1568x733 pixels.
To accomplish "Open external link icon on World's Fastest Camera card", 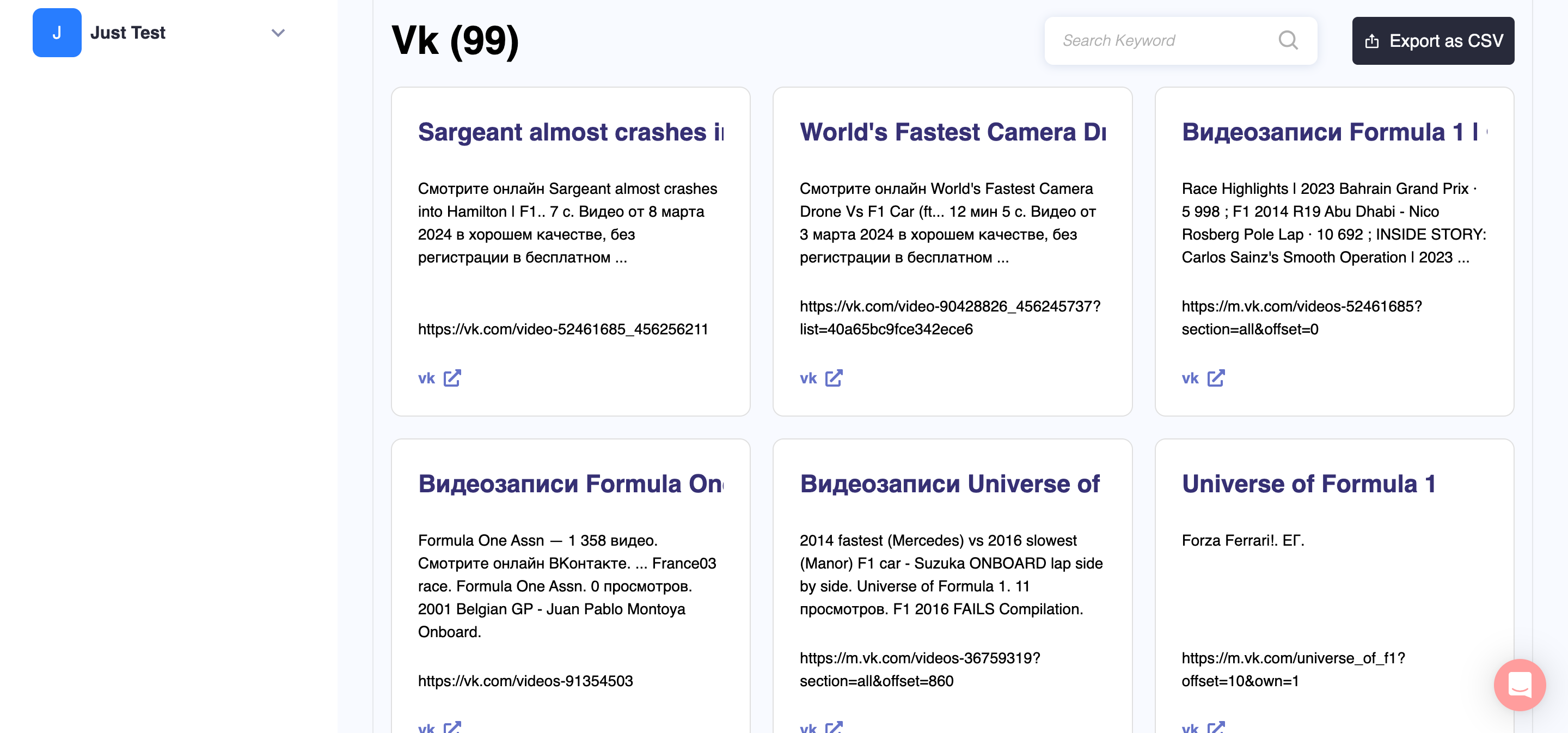I will pos(834,378).
